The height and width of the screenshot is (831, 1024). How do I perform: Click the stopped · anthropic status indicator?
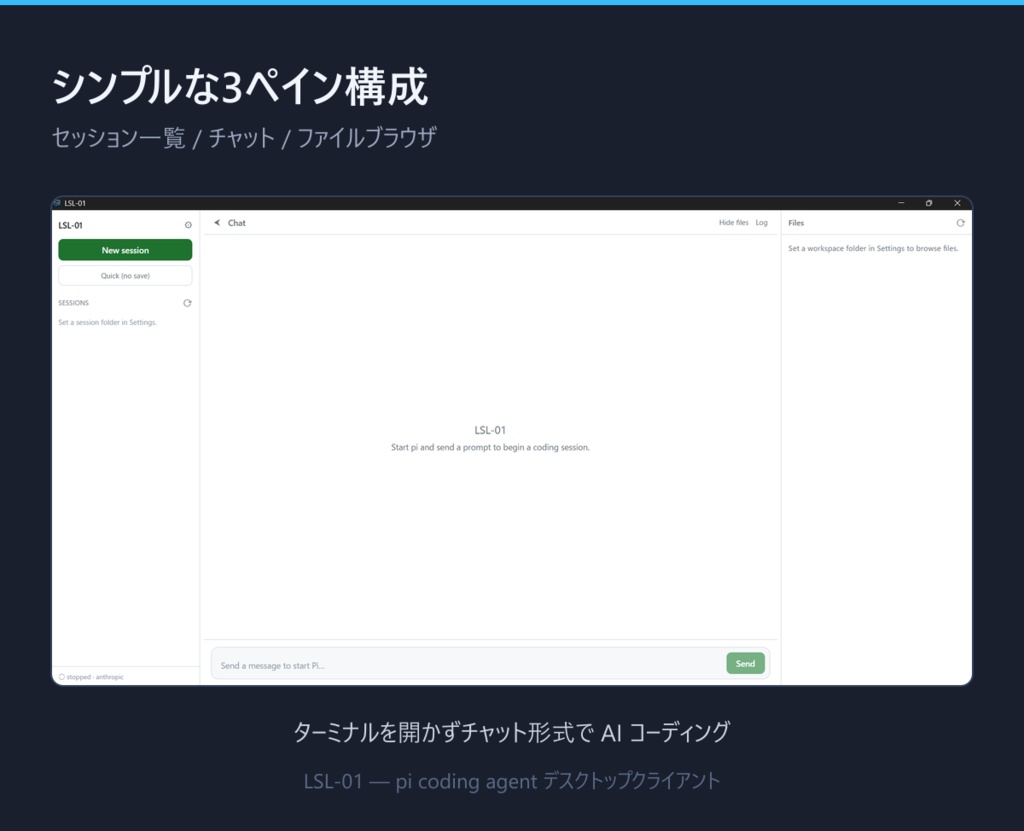pyautogui.click(x=91, y=677)
